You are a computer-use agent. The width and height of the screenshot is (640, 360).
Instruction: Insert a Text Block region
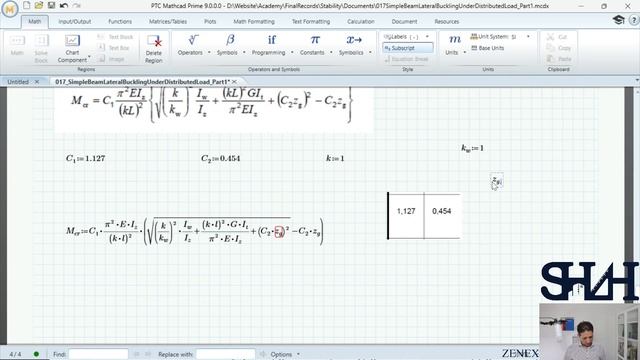pyautogui.click(x=116, y=37)
